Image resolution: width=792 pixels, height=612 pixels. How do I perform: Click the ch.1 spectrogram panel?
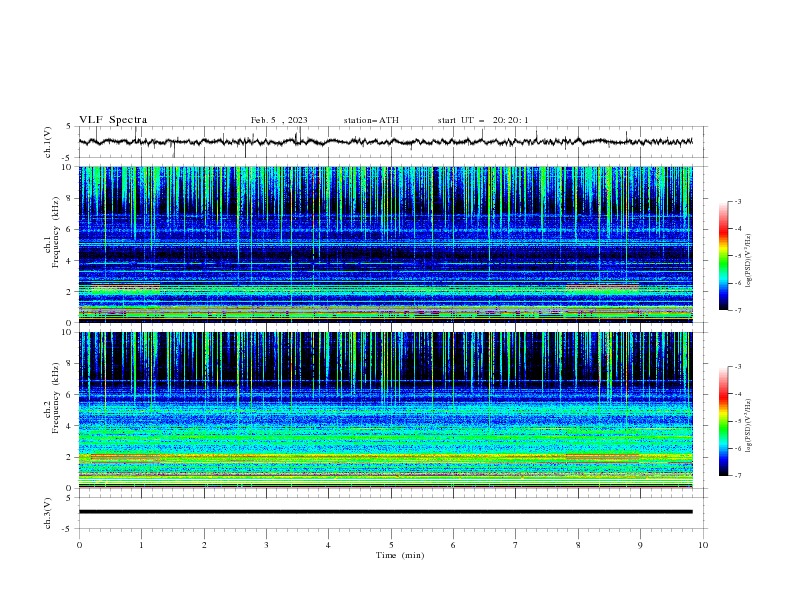386,244
